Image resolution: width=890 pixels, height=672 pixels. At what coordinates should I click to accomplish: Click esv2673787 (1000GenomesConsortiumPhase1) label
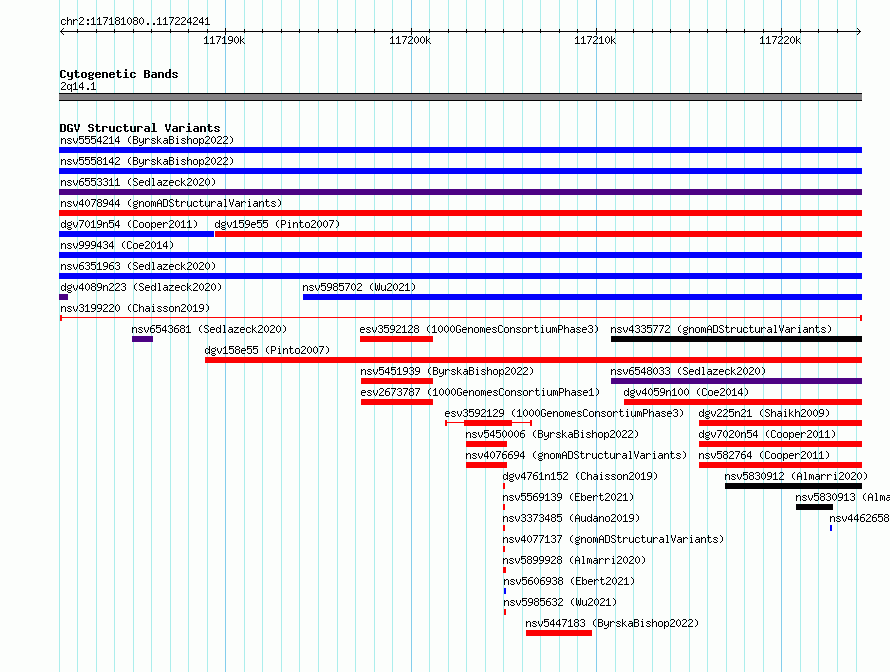[x=480, y=392]
